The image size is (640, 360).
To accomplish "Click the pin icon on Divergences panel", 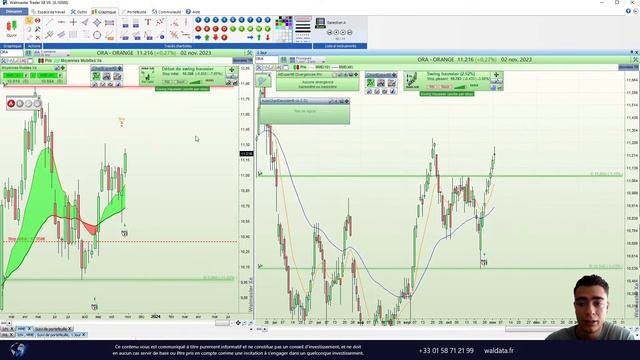I will click(x=356, y=75).
